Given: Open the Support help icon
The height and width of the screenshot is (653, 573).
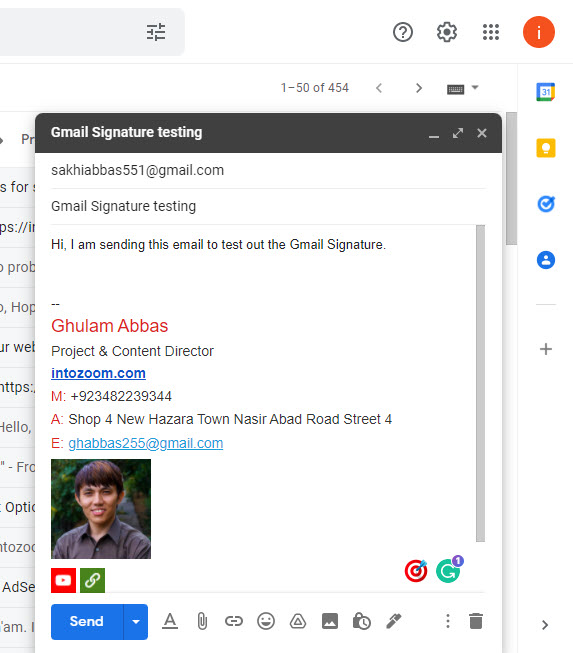Looking at the screenshot, I should point(403,32).
